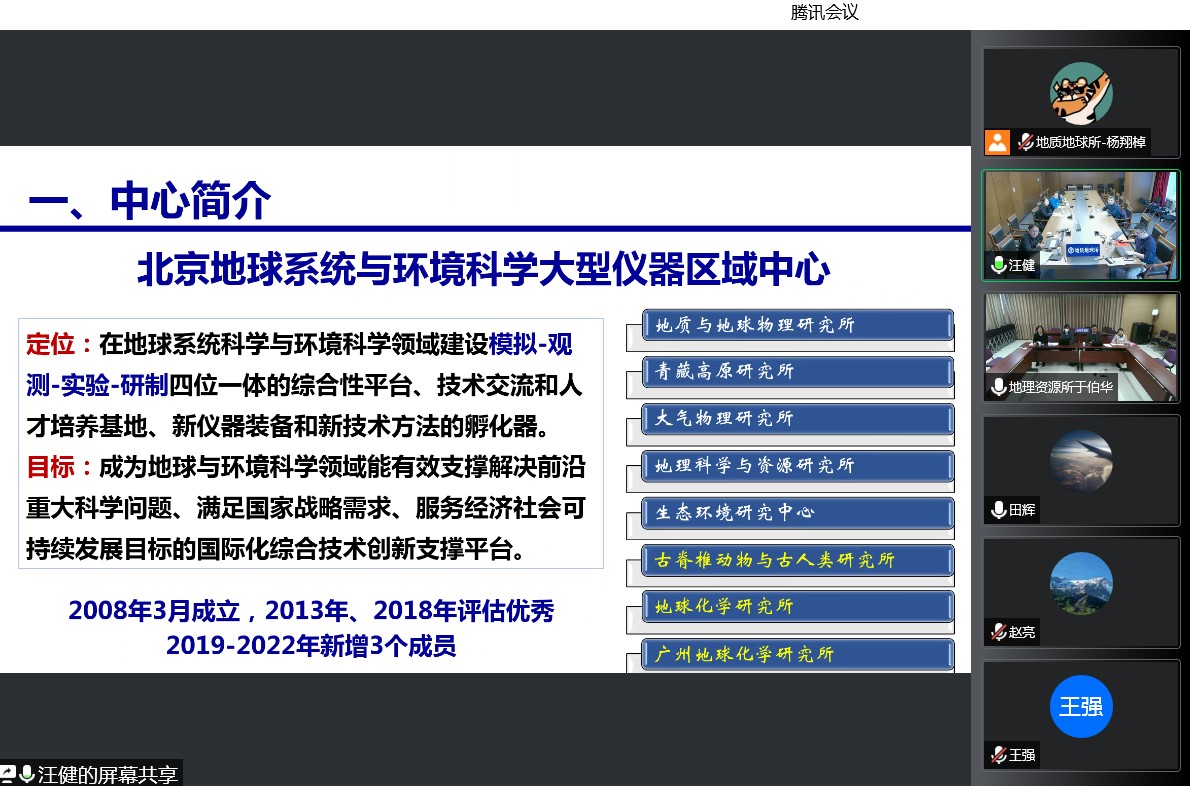Click the blue 王强 avatar circle

click(x=1080, y=707)
